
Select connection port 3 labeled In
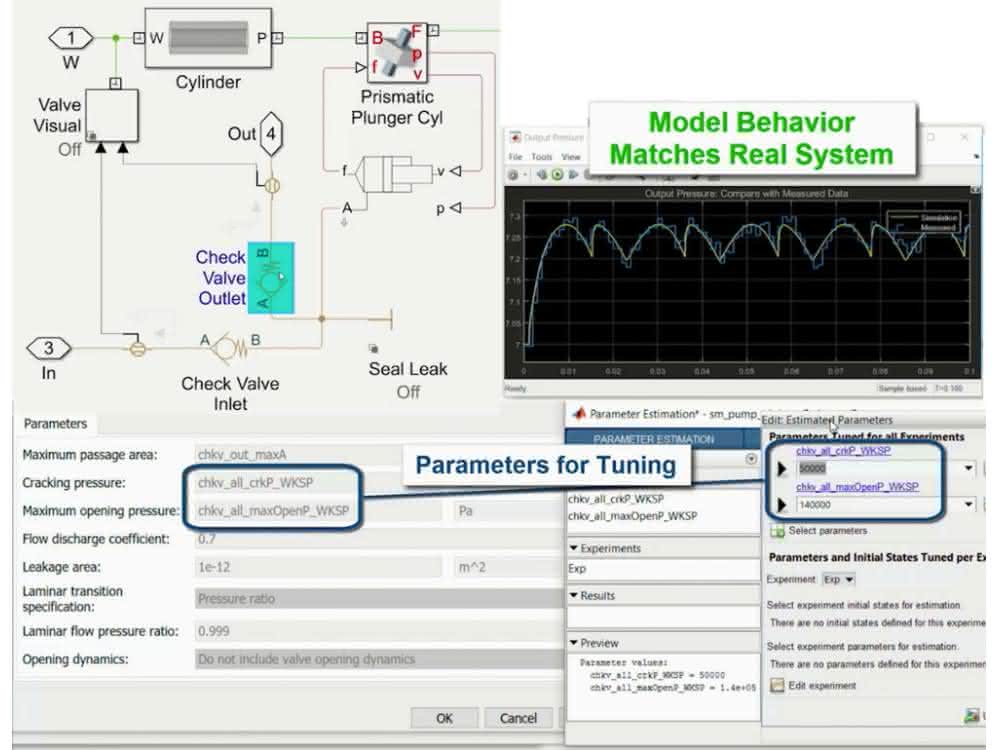coord(48,348)
